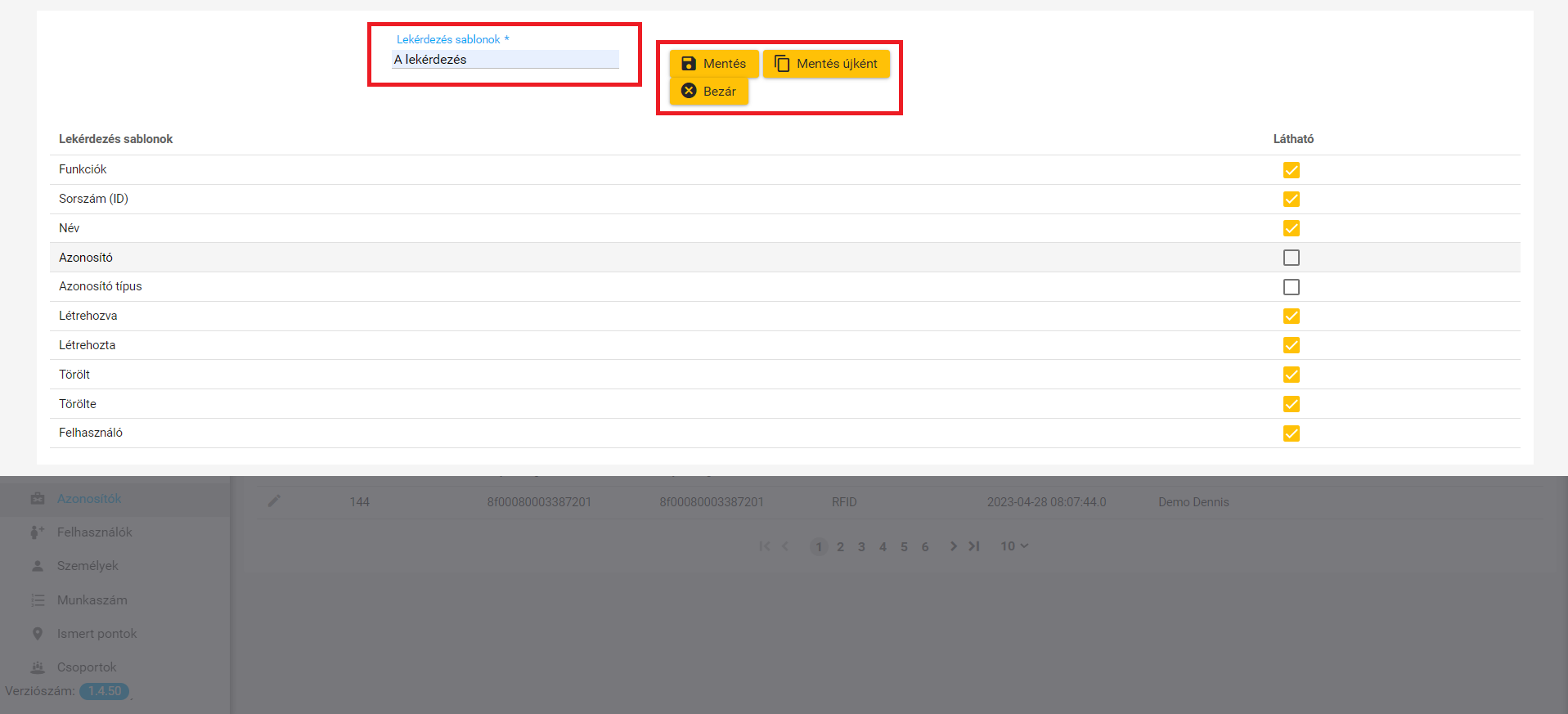Viewport: 1568px width, 714px height.
Task: Open Felhasználók in the sidebar
Action: tap(94, 532)
